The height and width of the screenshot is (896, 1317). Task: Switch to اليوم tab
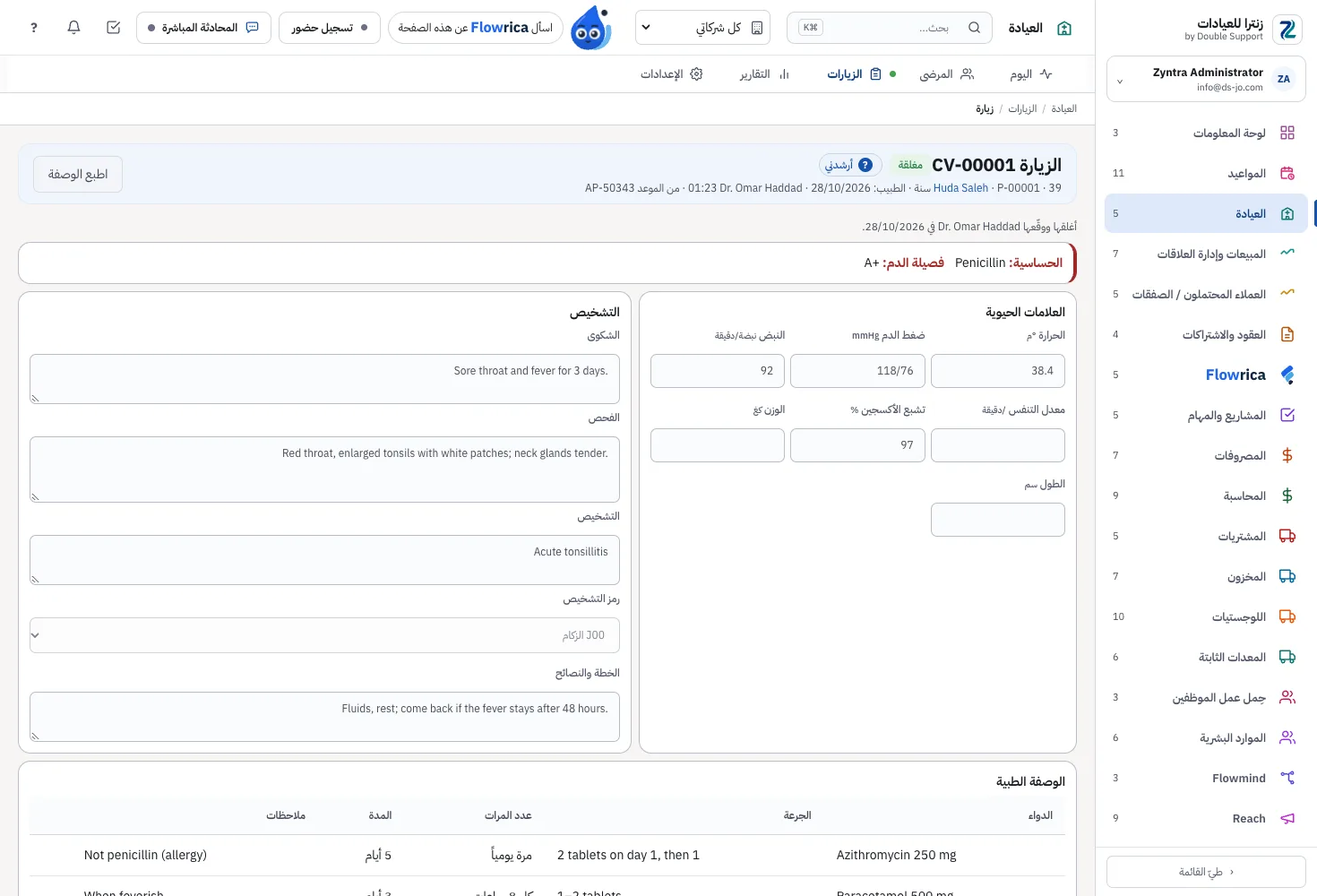tap(1031, 74)
